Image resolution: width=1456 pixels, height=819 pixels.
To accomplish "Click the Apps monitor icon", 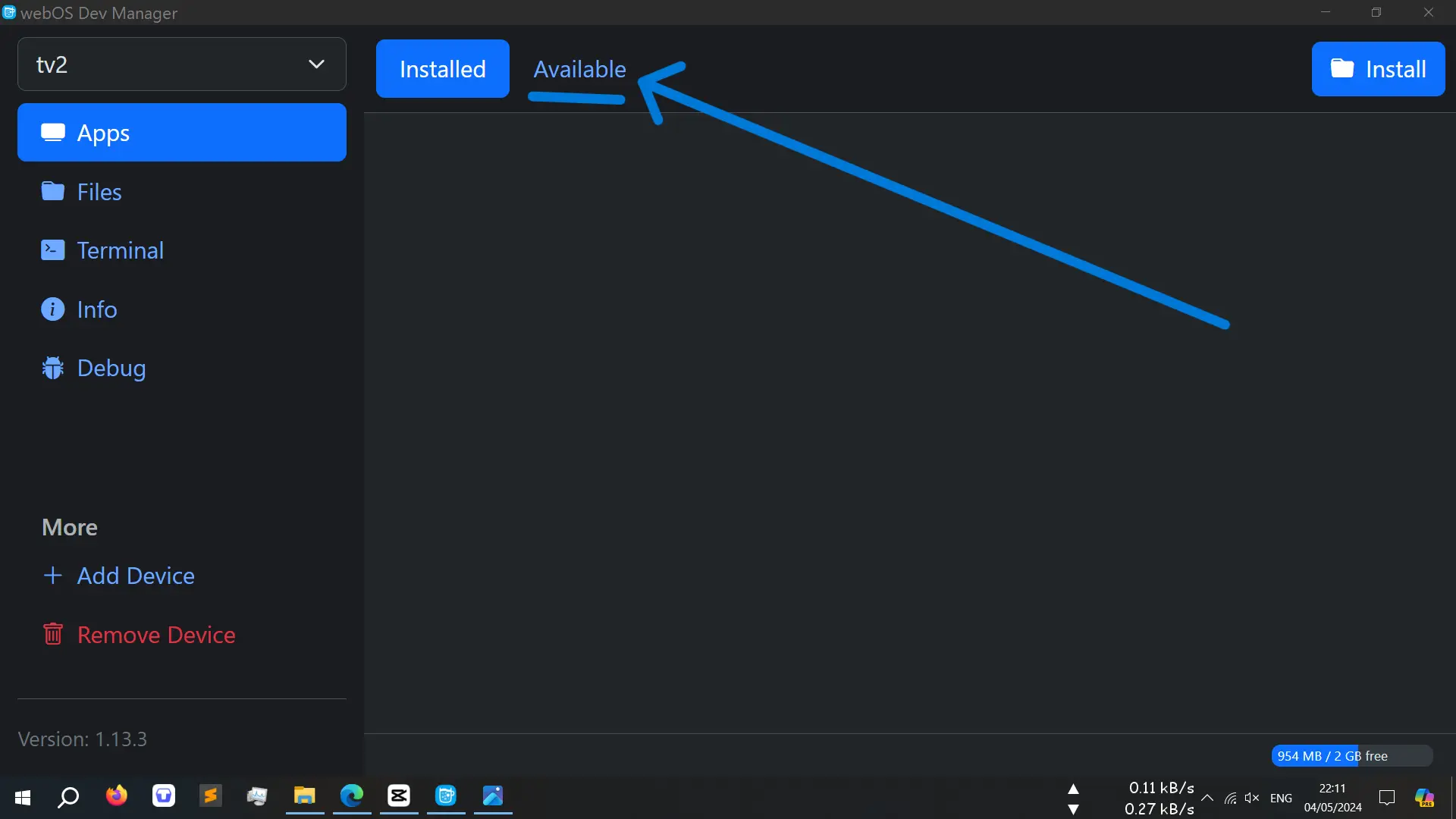I will click(52, 133).
